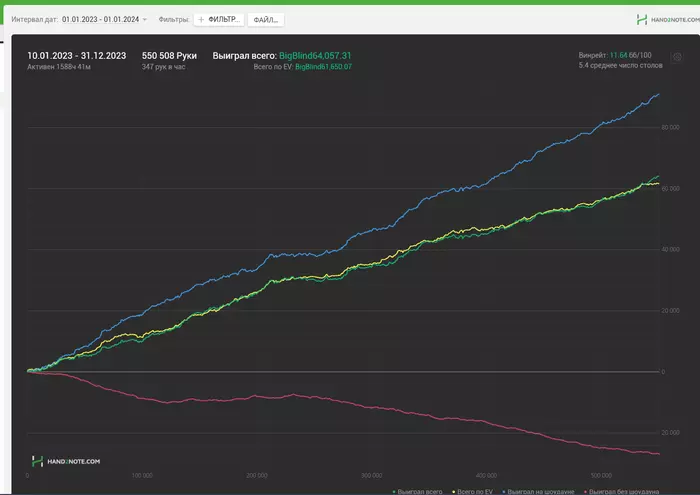Click the Интервал дат label
Image resolution: width=700 pixels, height=495 pixels.
34,20
